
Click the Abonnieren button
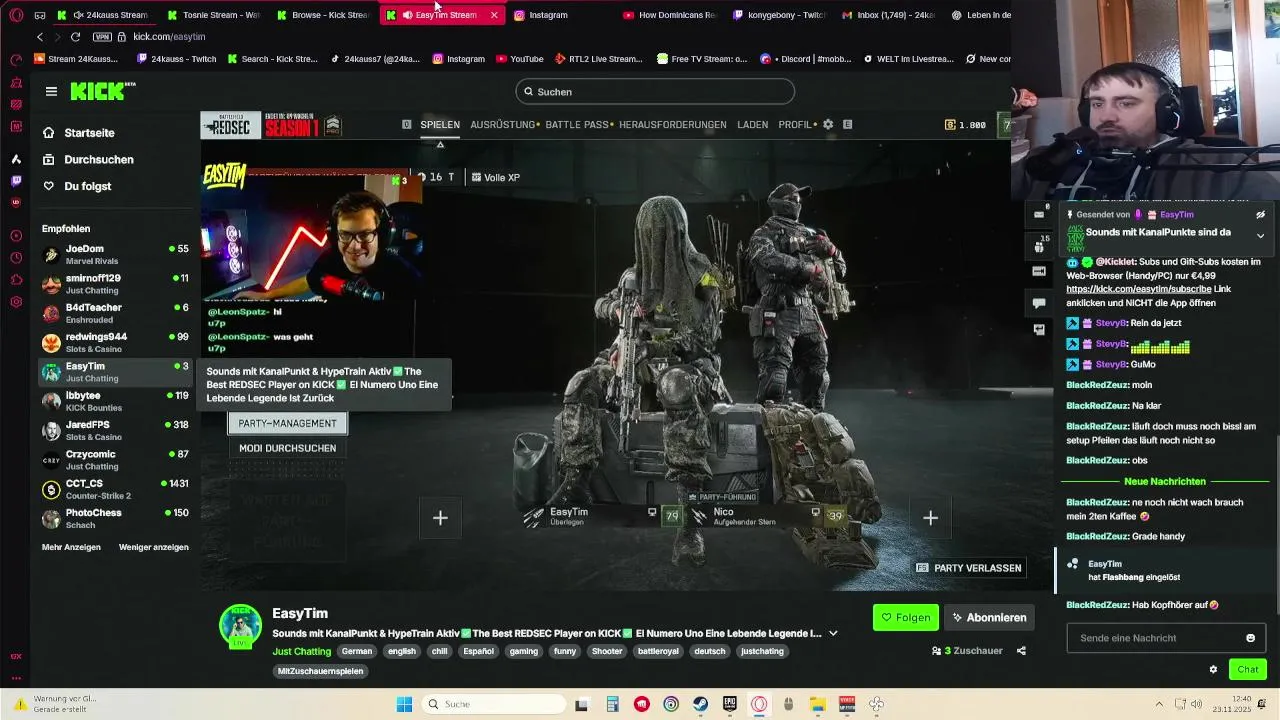tap(989, 617)
